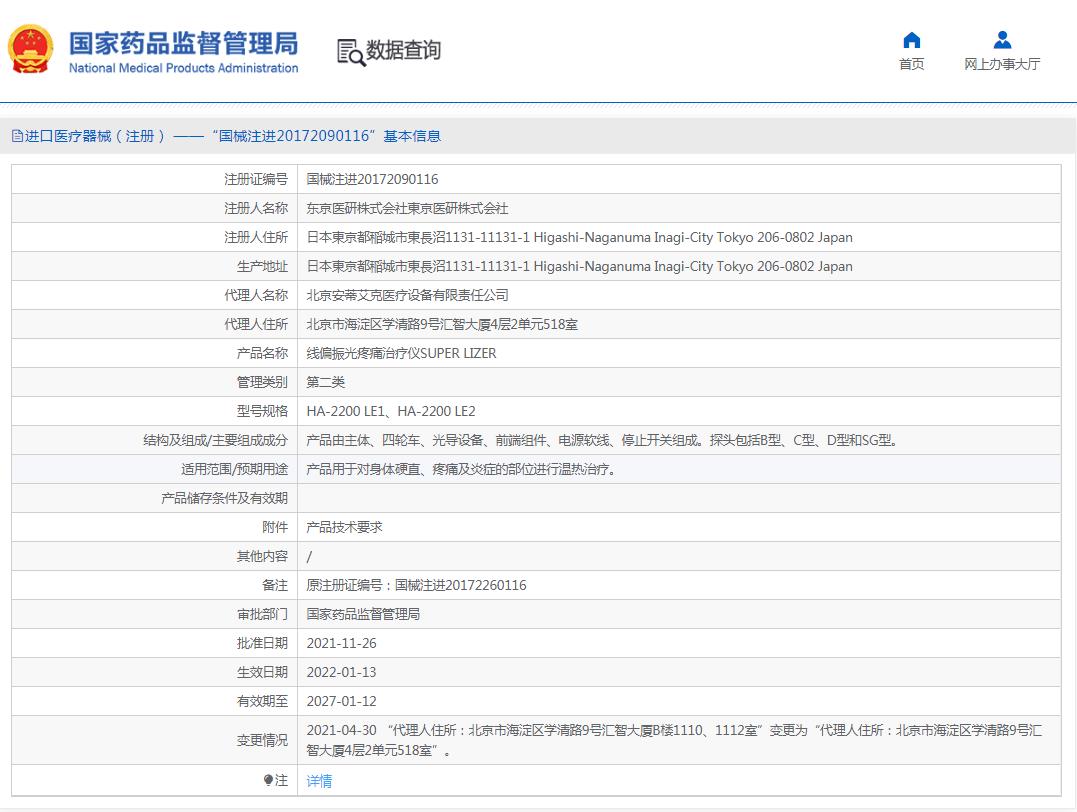Viewport: 1077px width, 812px height.
Task: Click the 变更情况 2021-04-30 change description
Action: pyautogui.click(x=674, y=740)
